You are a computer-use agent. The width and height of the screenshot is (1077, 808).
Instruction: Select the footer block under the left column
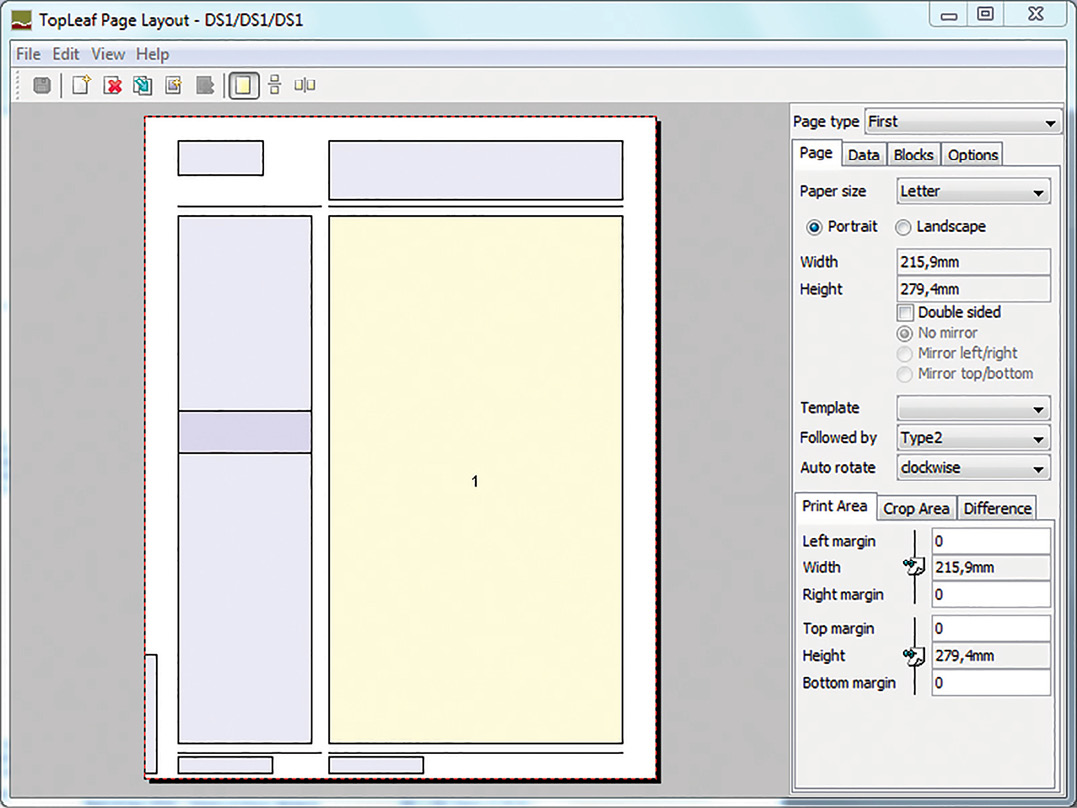[225, 765]
